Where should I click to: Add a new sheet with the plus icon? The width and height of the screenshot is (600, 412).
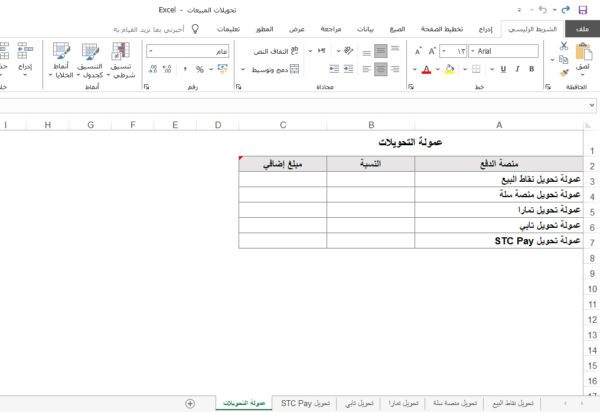pos(190,403)
